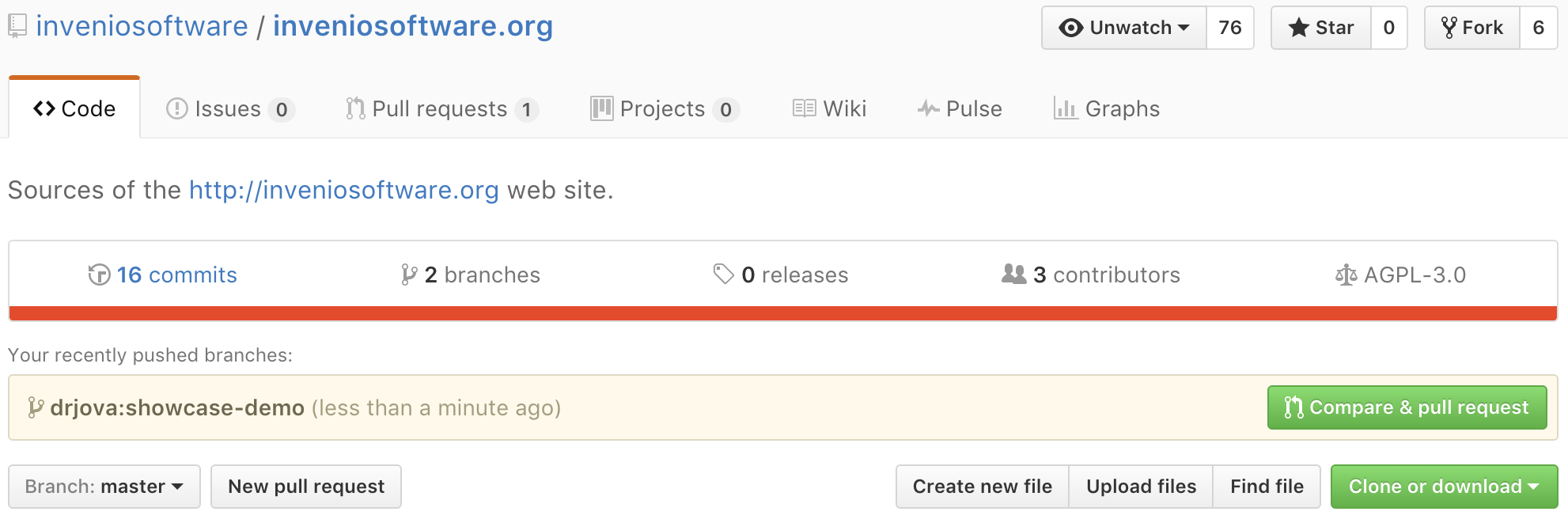The height and width of the screenshot is (519, 1568).
Task: Click the Pulse activity icon
Action: coord(928,109)
